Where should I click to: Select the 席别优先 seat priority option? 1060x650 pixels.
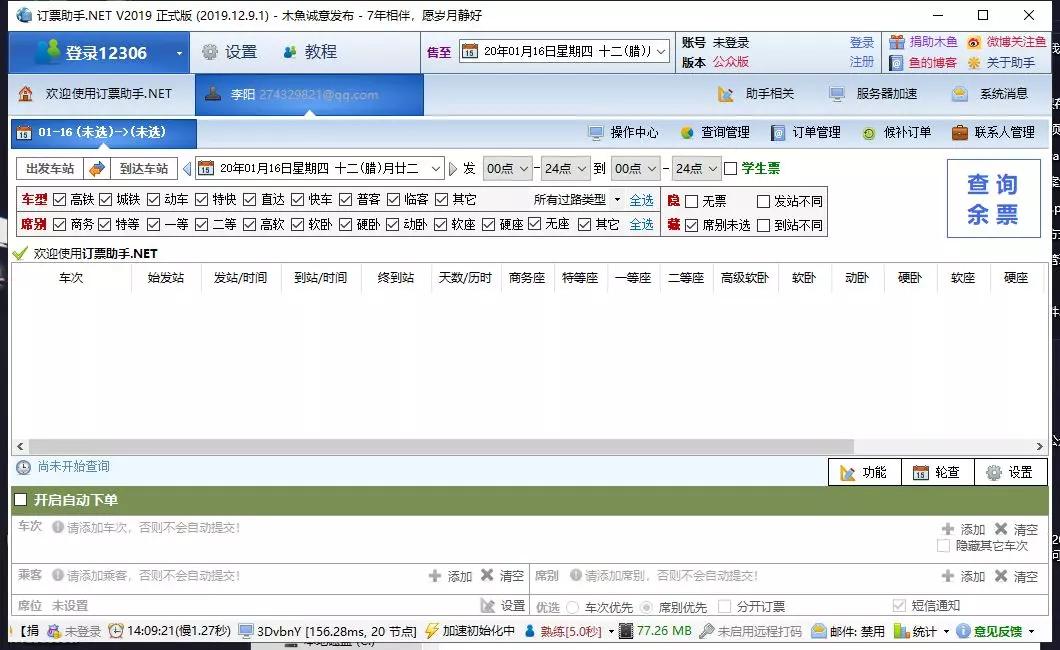[646, 605]
